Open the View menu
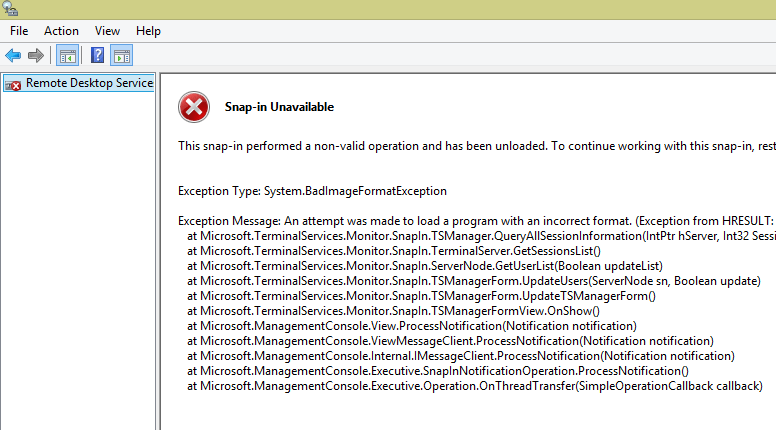The height and width of the screenshot is (430, 776). coord(107,31)
